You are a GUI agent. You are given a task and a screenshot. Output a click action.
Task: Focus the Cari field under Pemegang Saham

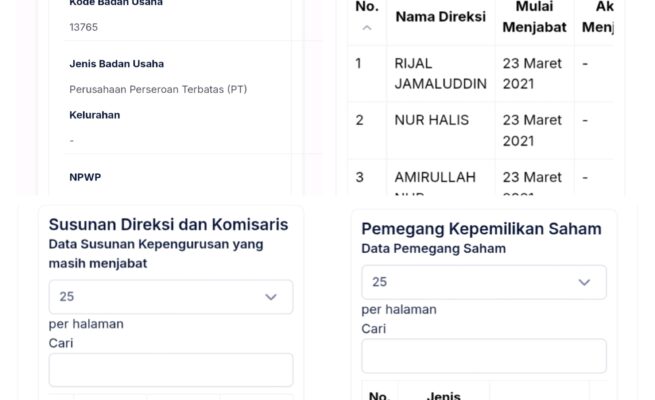coord(484,355)
